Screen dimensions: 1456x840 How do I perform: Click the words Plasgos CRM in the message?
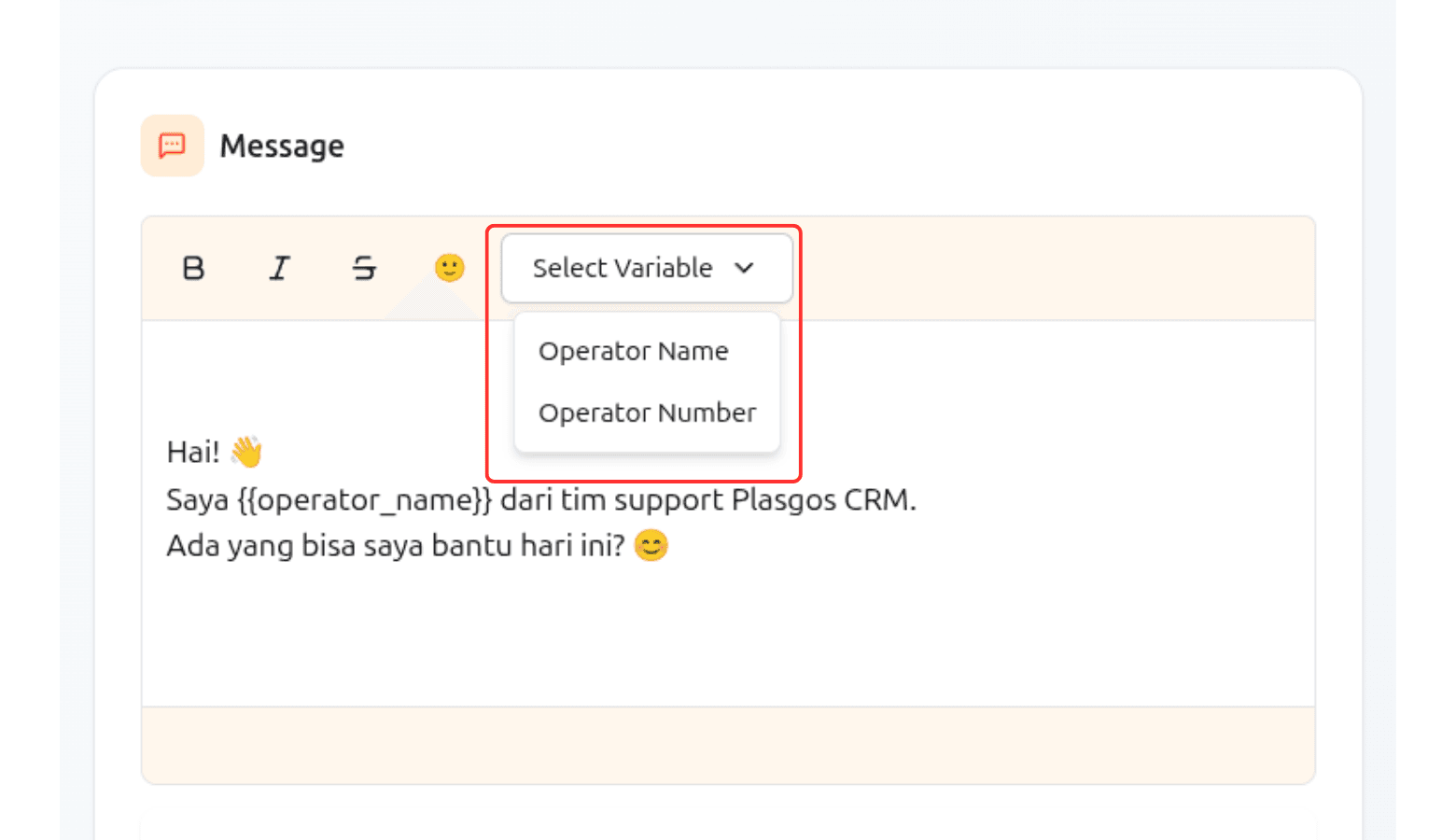(x=821, y=500)
